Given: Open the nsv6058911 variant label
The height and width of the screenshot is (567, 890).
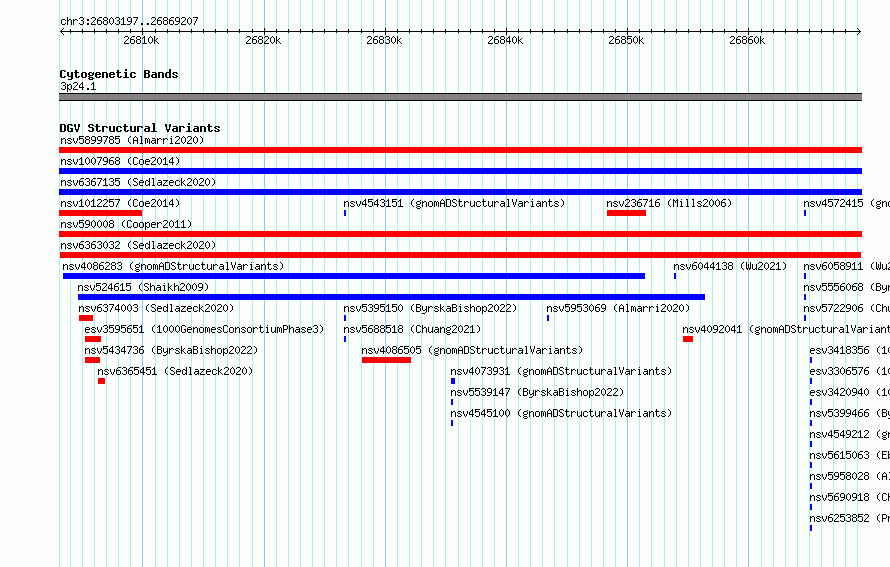Looking at the screenshot, I should tap(846, 266).
